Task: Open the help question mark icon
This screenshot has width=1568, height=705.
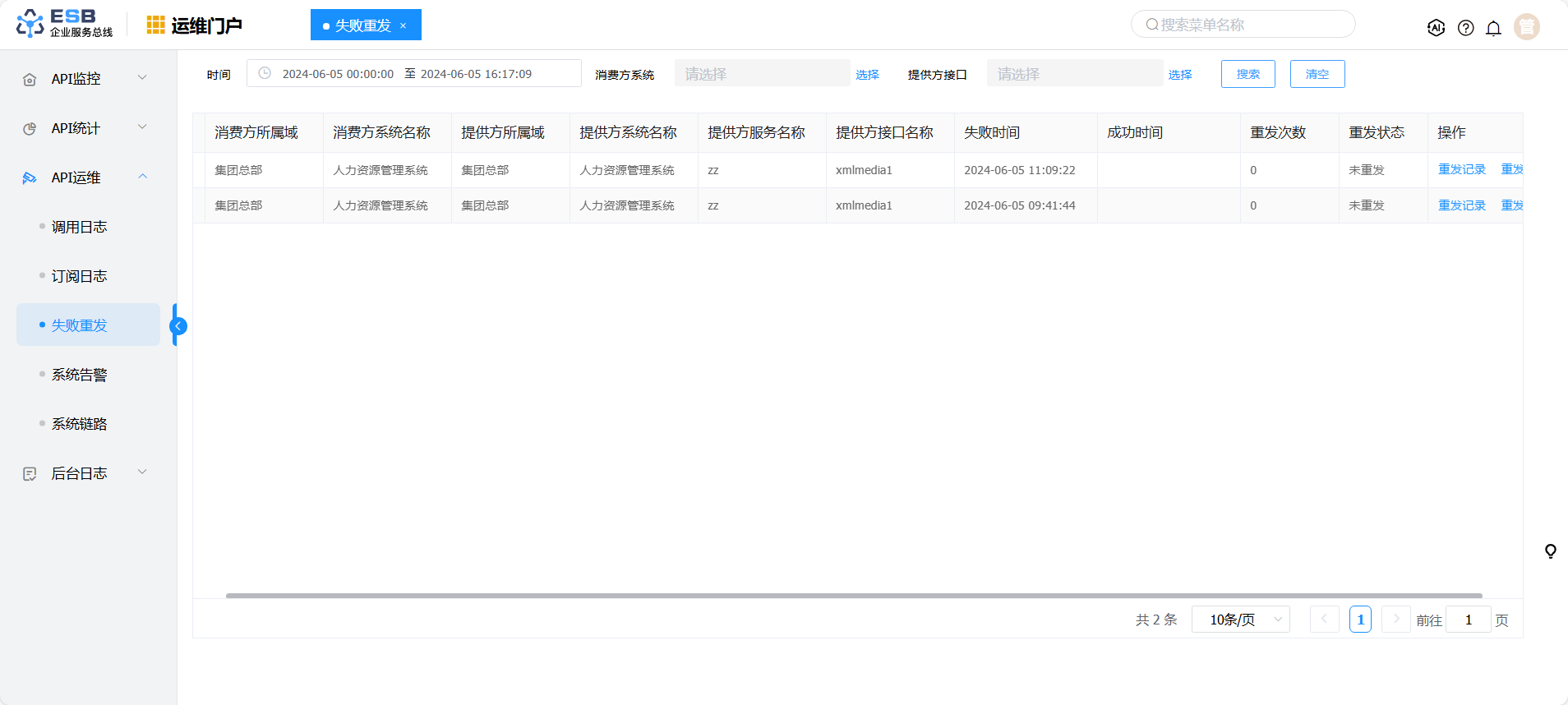Action: click(x=1465, y=28)
